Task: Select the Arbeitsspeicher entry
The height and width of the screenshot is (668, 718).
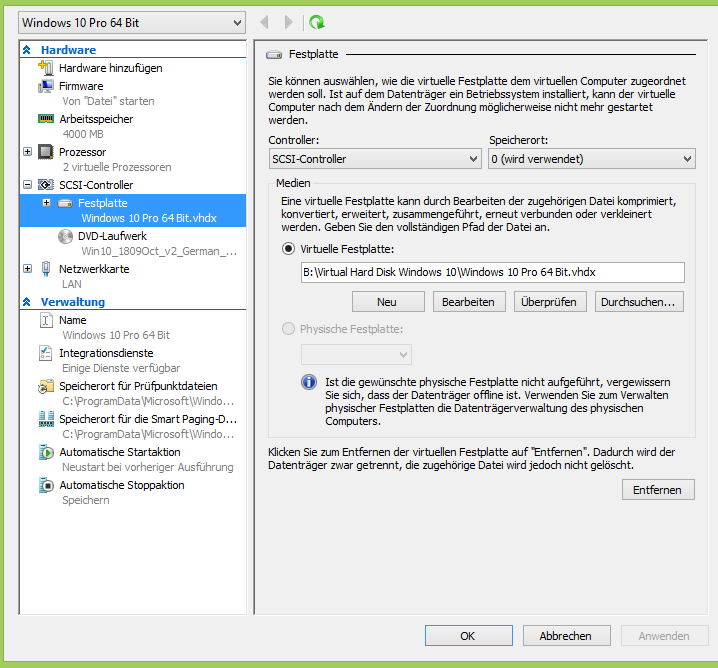Action: [96, 119]
